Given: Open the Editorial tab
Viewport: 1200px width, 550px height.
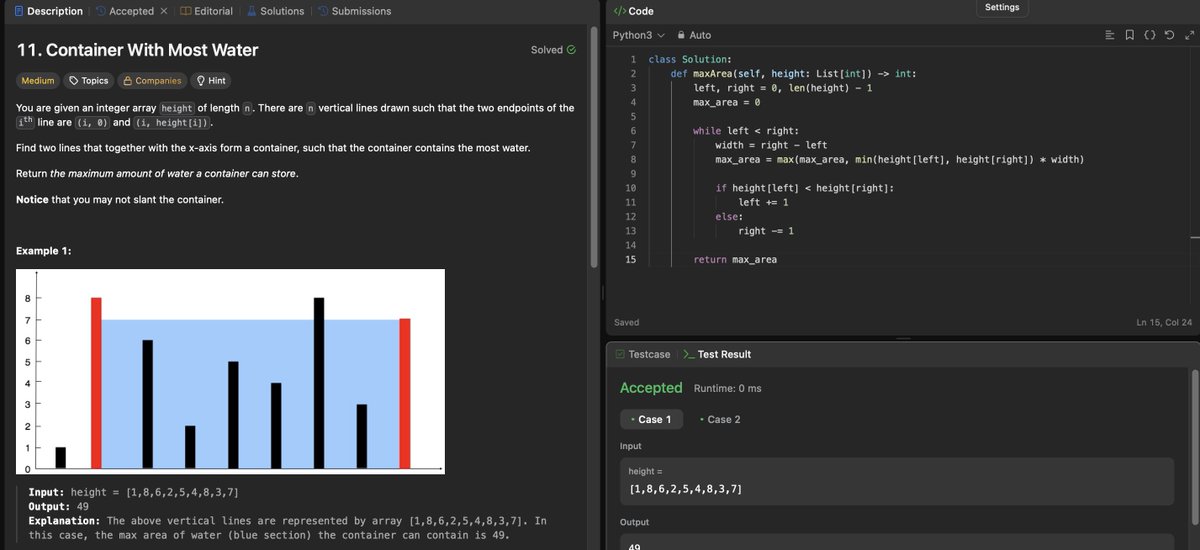Looking at the screenshot, I should pos(206,11).
